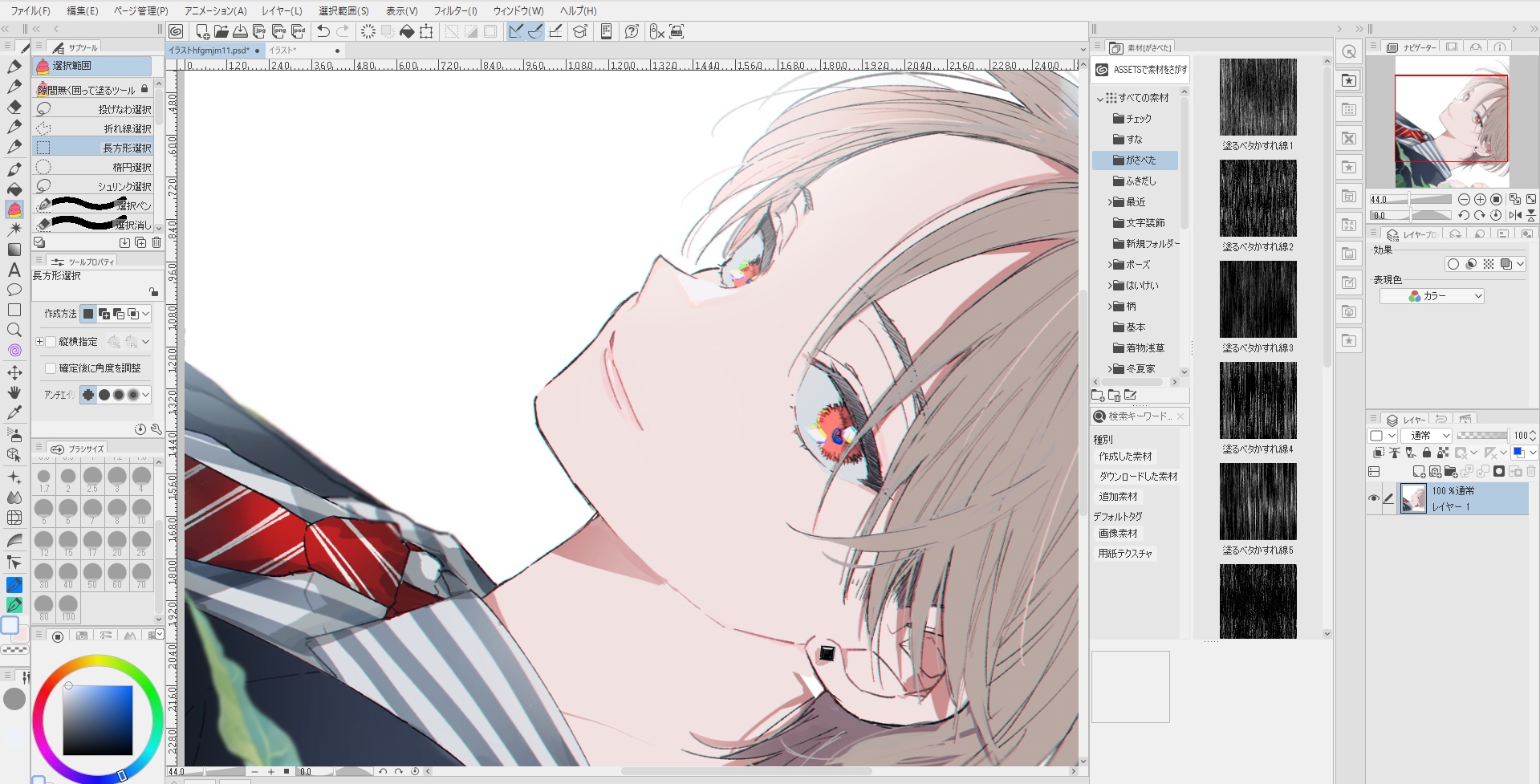Click the Undo arrow in the command bar
Viewport: 1540px width, 784px height.
323,31
